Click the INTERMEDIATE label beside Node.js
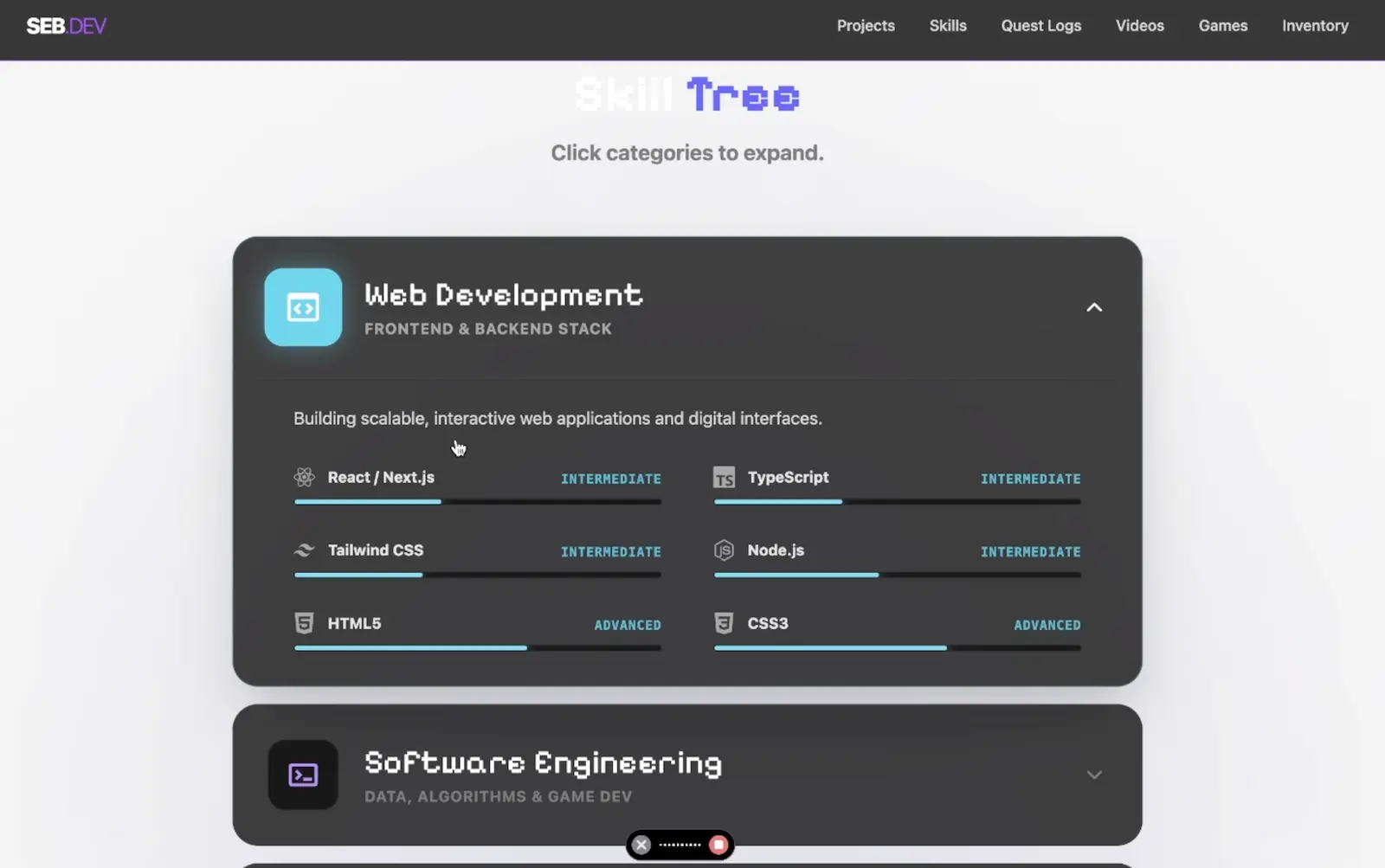The width and height of the screenshot is (1385, 868). click(x=1030, y=551)
